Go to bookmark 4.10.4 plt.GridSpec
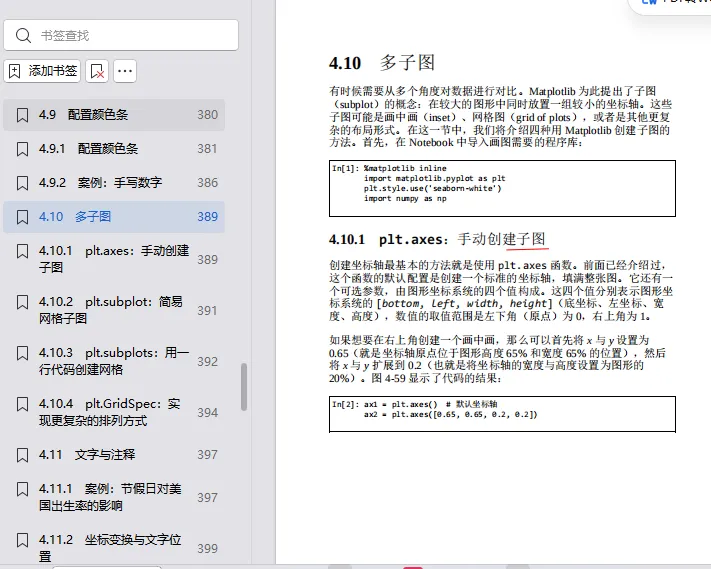Viewport: 711px width, 569px height. [x=114, y=412]
